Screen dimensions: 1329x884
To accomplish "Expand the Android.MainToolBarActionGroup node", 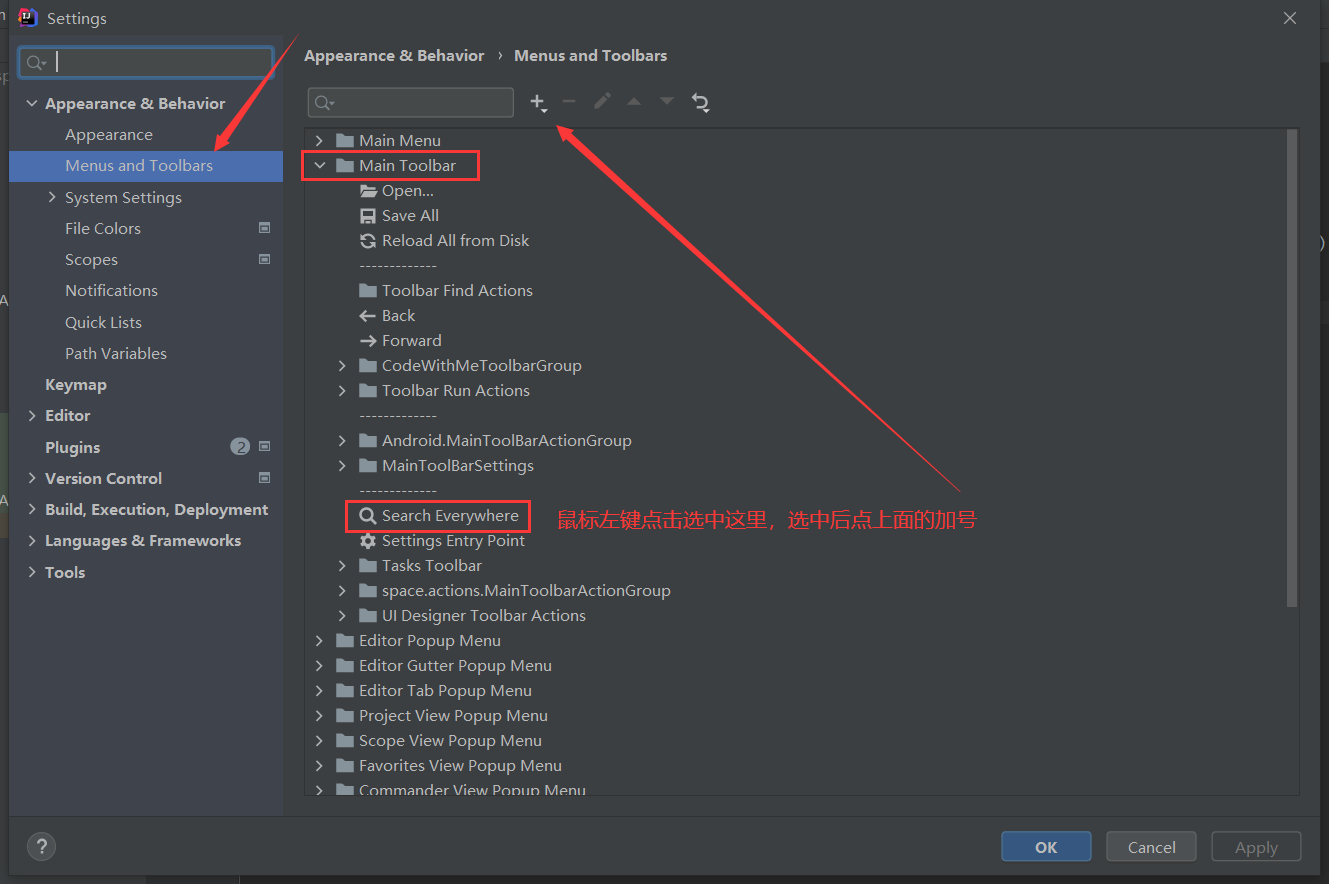I will click(x=342, y=441).
